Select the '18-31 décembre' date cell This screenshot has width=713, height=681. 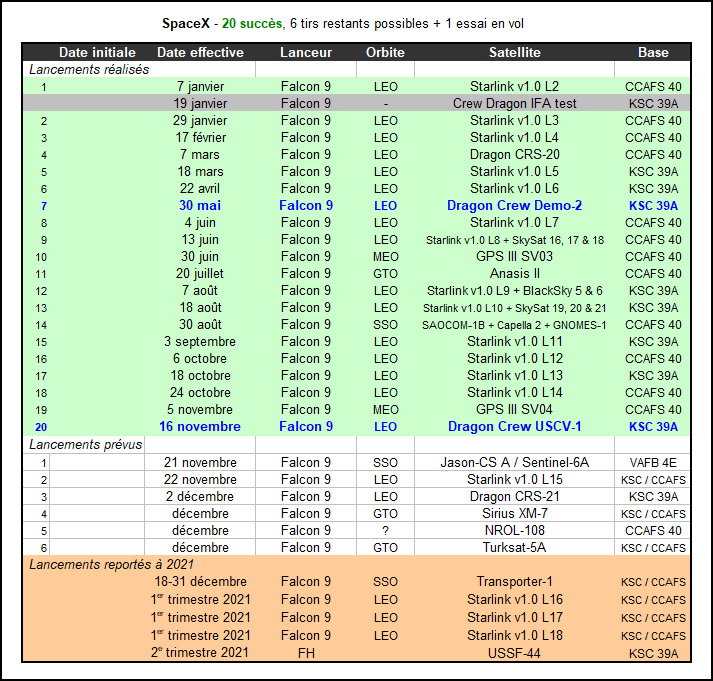tap(200, 581)
